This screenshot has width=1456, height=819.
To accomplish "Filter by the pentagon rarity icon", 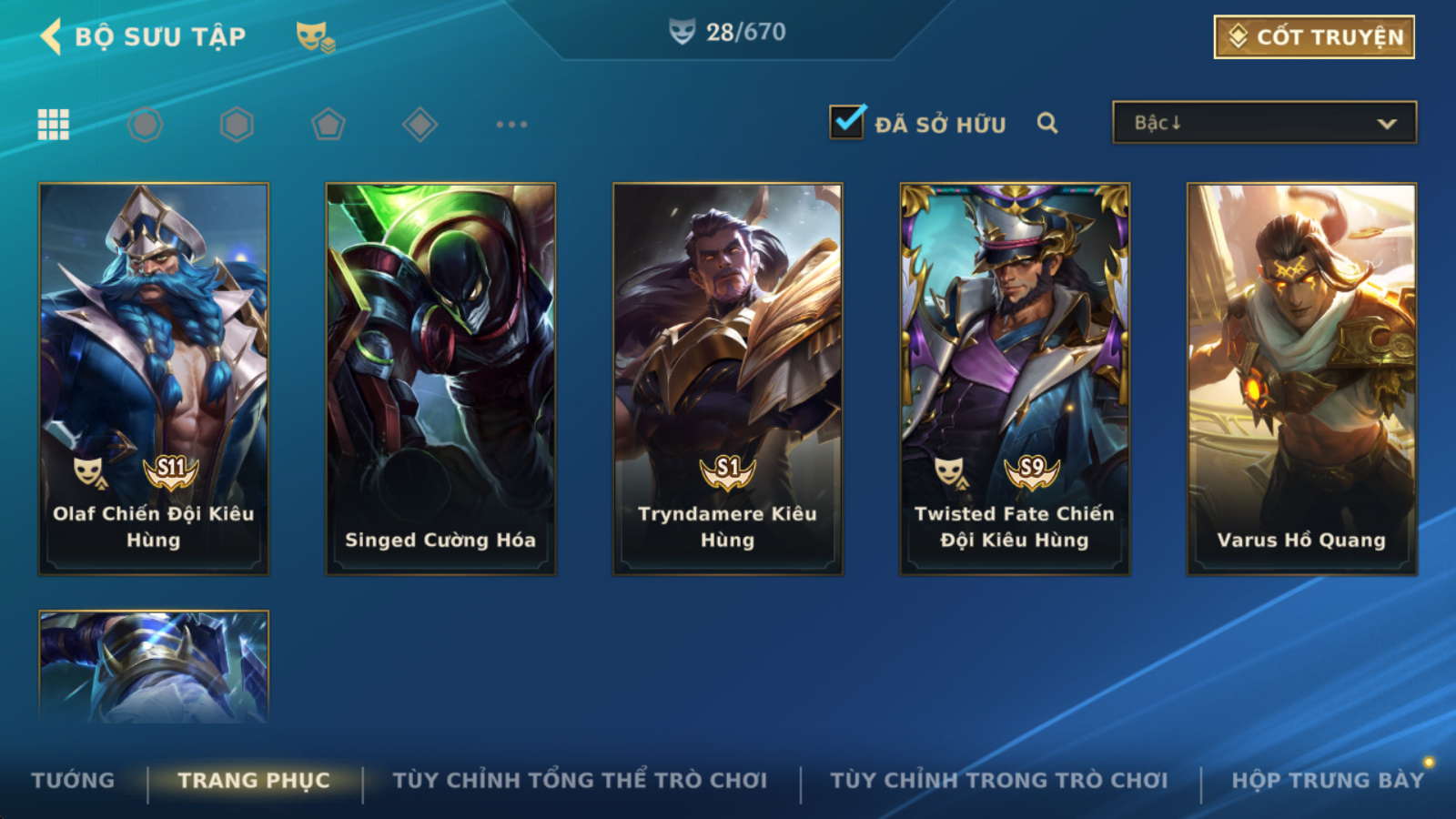I will pos(329,125).
